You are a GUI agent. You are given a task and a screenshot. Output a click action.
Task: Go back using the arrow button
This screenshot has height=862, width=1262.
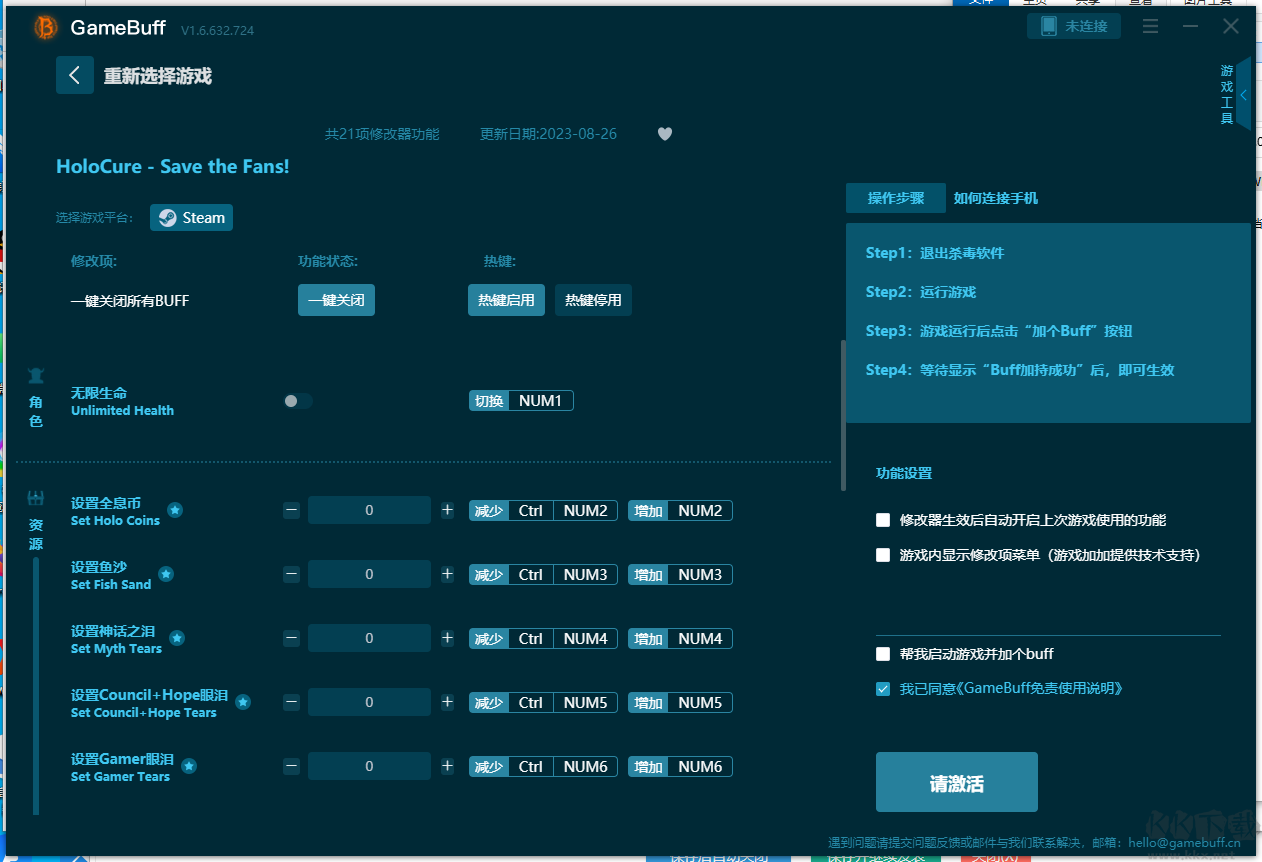pyautogui.click(x=75, y=76)
